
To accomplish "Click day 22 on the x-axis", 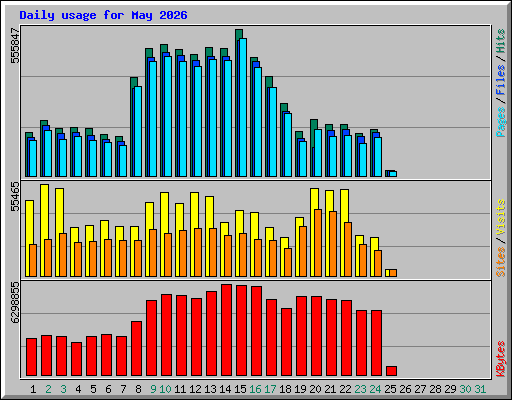I will pos(346,389).
